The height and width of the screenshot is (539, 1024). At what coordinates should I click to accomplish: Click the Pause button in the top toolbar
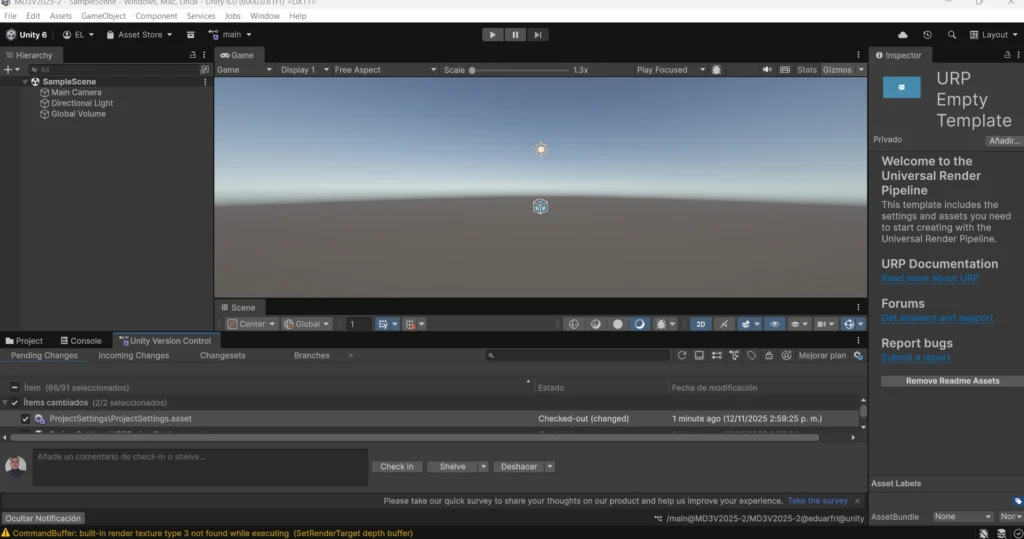515,35
